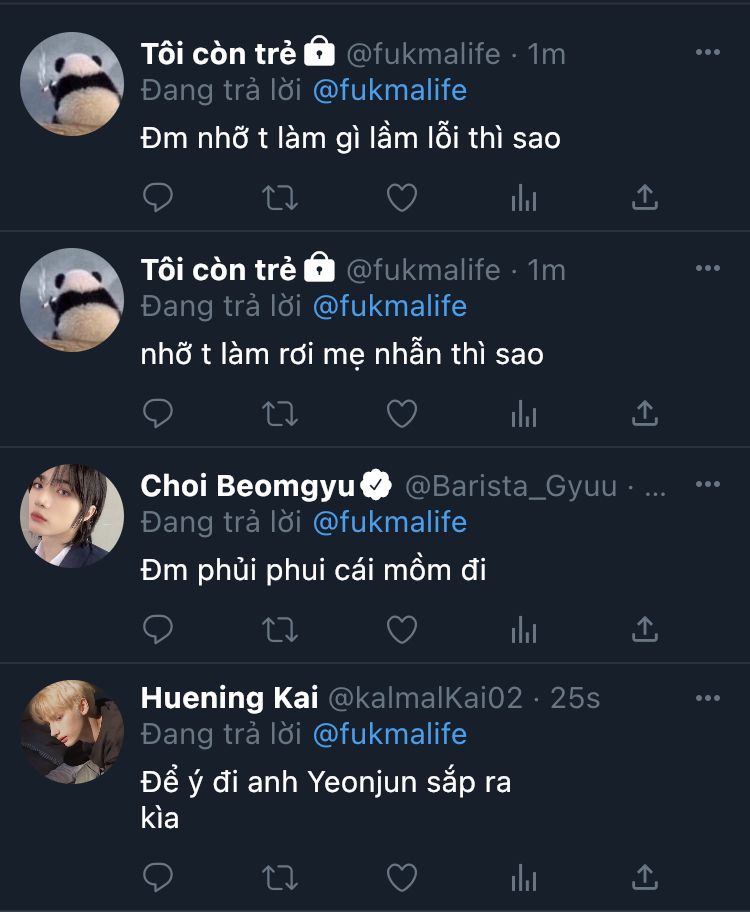View analytics for the first tweet
Viewport: 750px width, 912px height.
click(524, 197)
